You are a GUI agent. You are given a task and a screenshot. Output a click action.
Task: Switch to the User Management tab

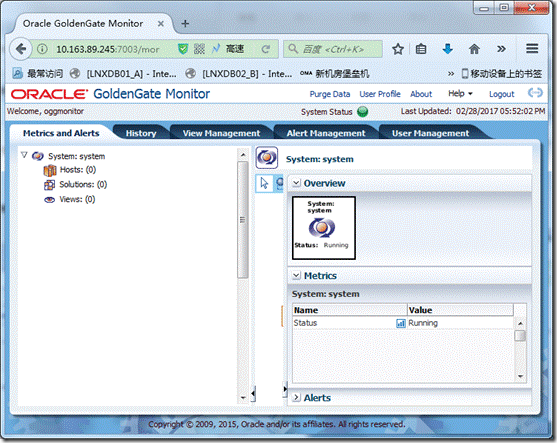[430, 133]
